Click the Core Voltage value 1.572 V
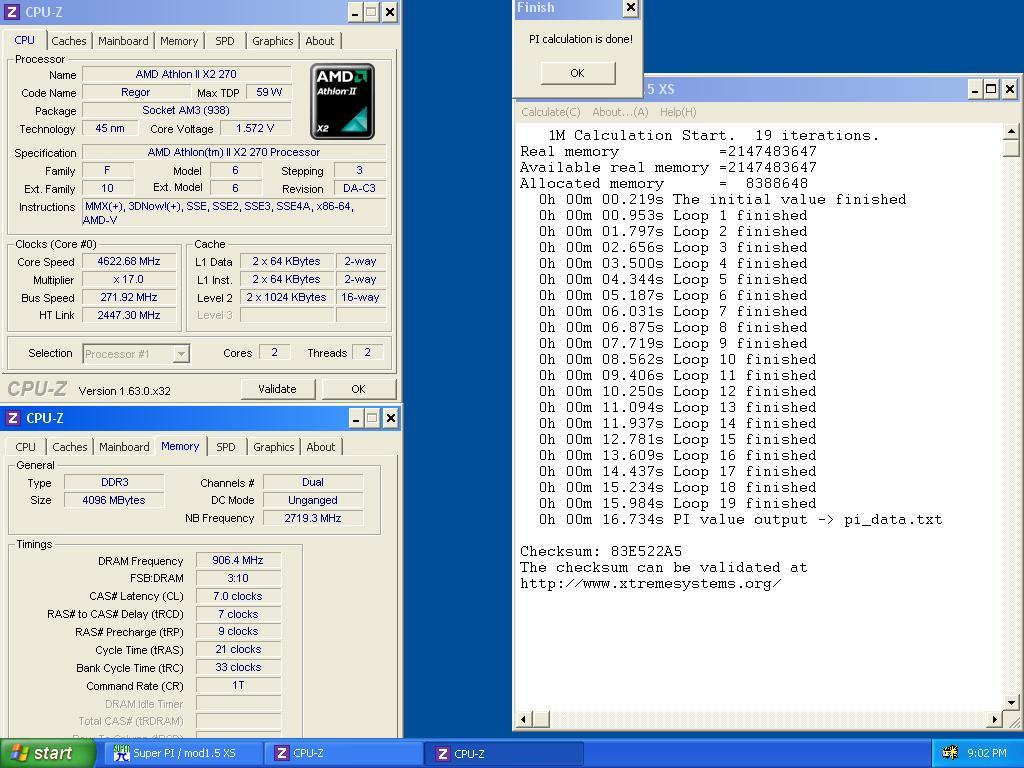Screen dimensions: 1024x768 (255, 129)
